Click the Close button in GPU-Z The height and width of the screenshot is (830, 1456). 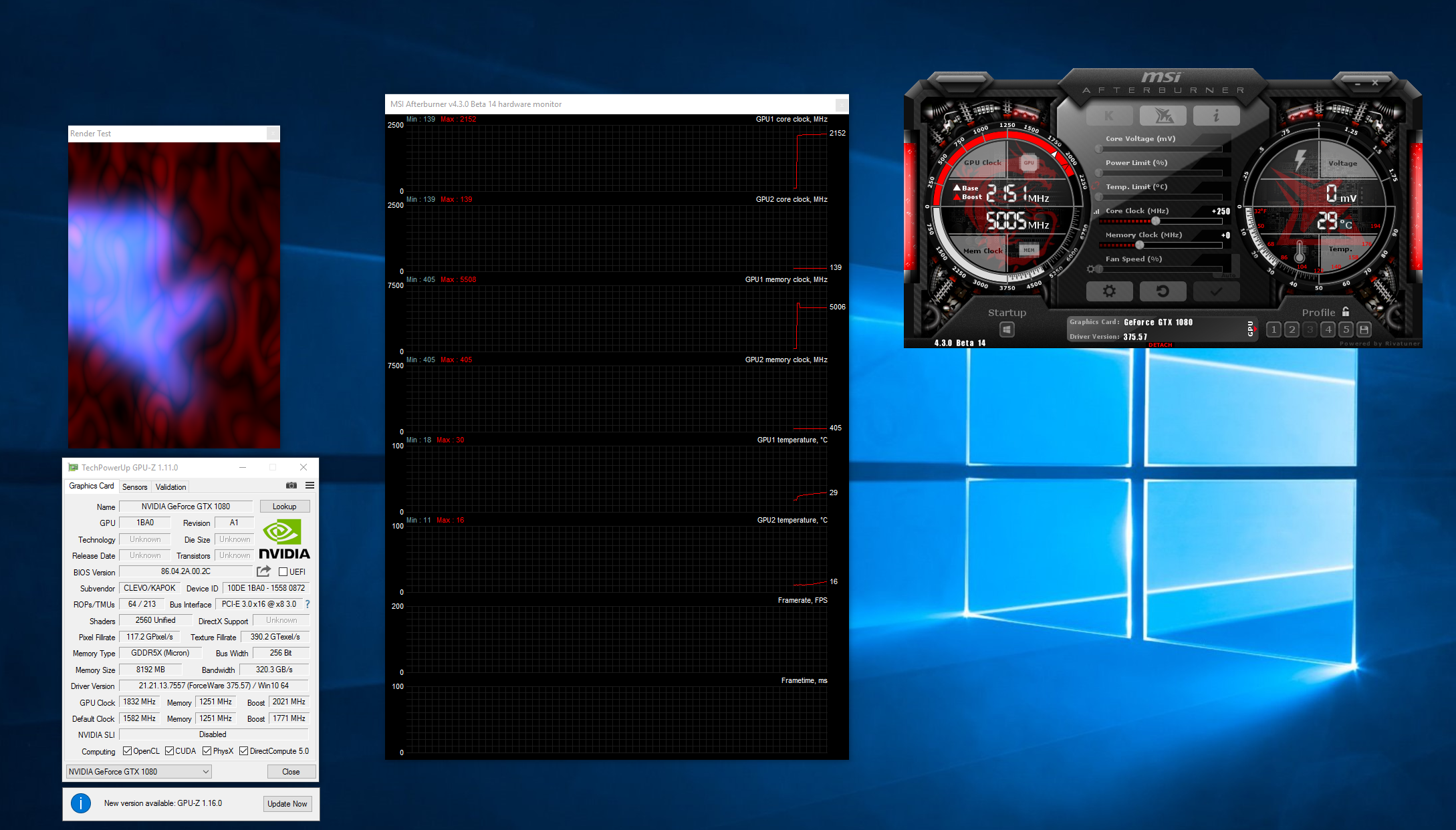(291, 772)
